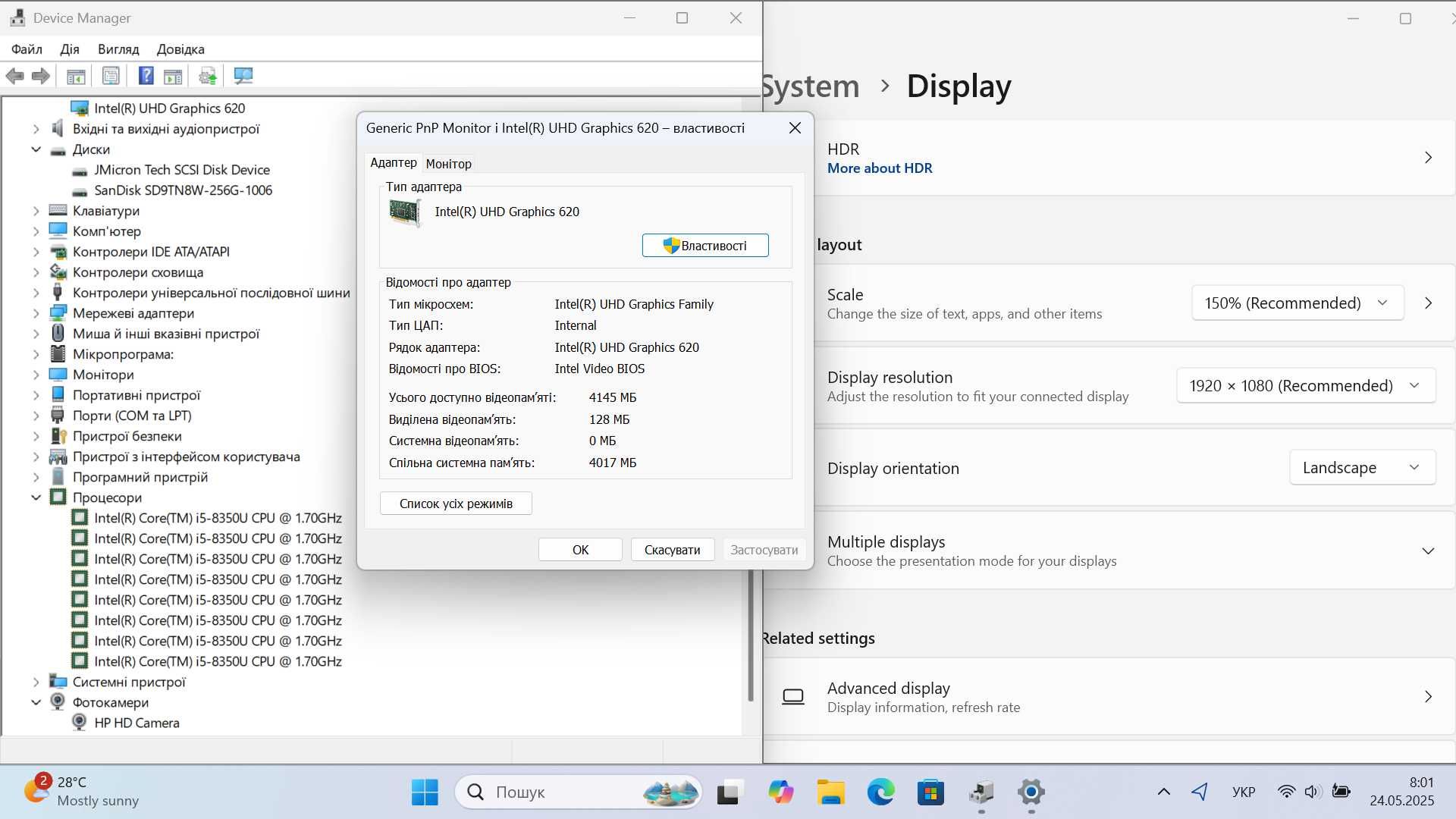Open the Display resolution 1920 × 1080 dropdown
1456x819 pixels.
pyautogui.click(x=1306, y=386)
